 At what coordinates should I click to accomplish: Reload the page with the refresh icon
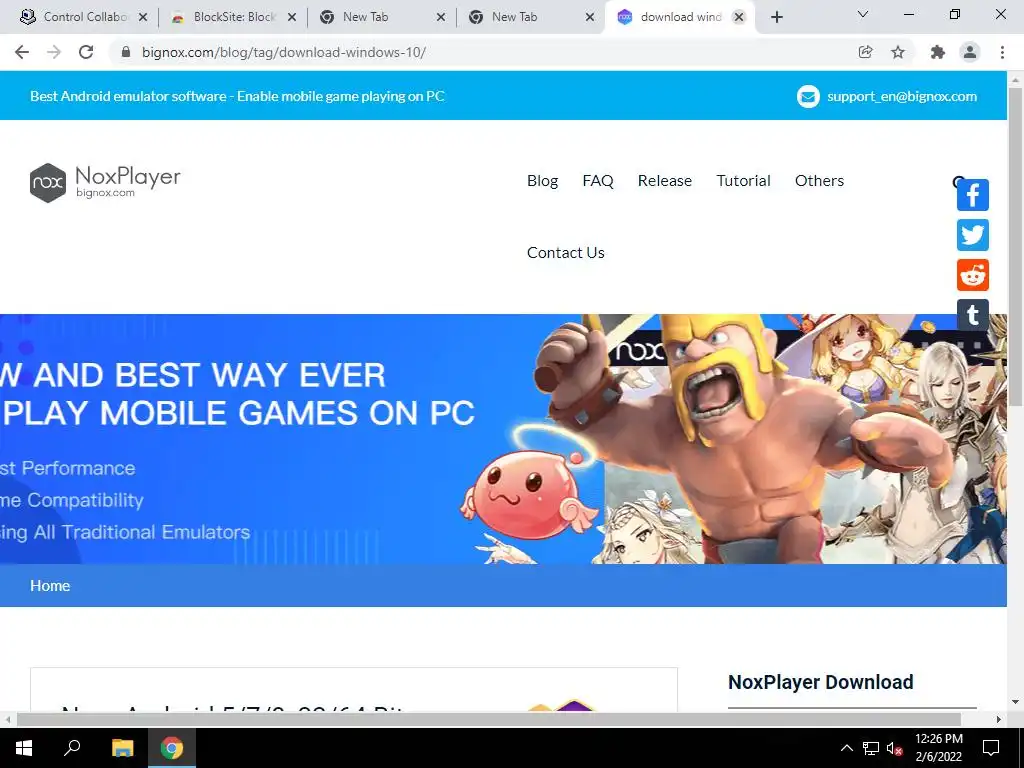[86, 52]
